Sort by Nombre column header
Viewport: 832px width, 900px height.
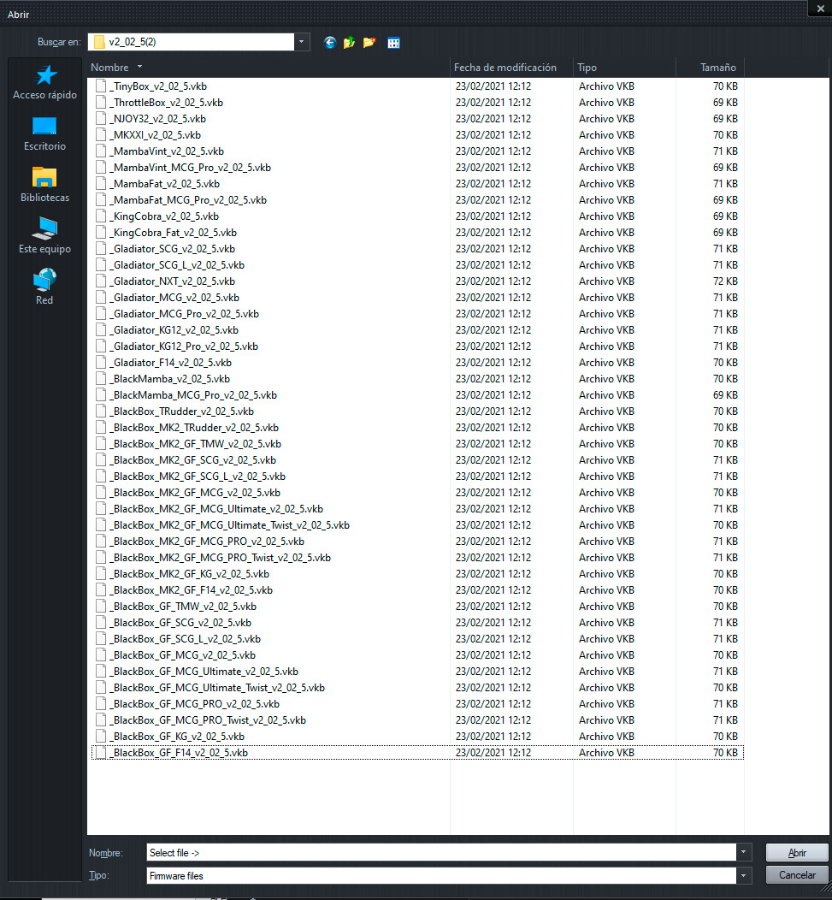(269, 67)
